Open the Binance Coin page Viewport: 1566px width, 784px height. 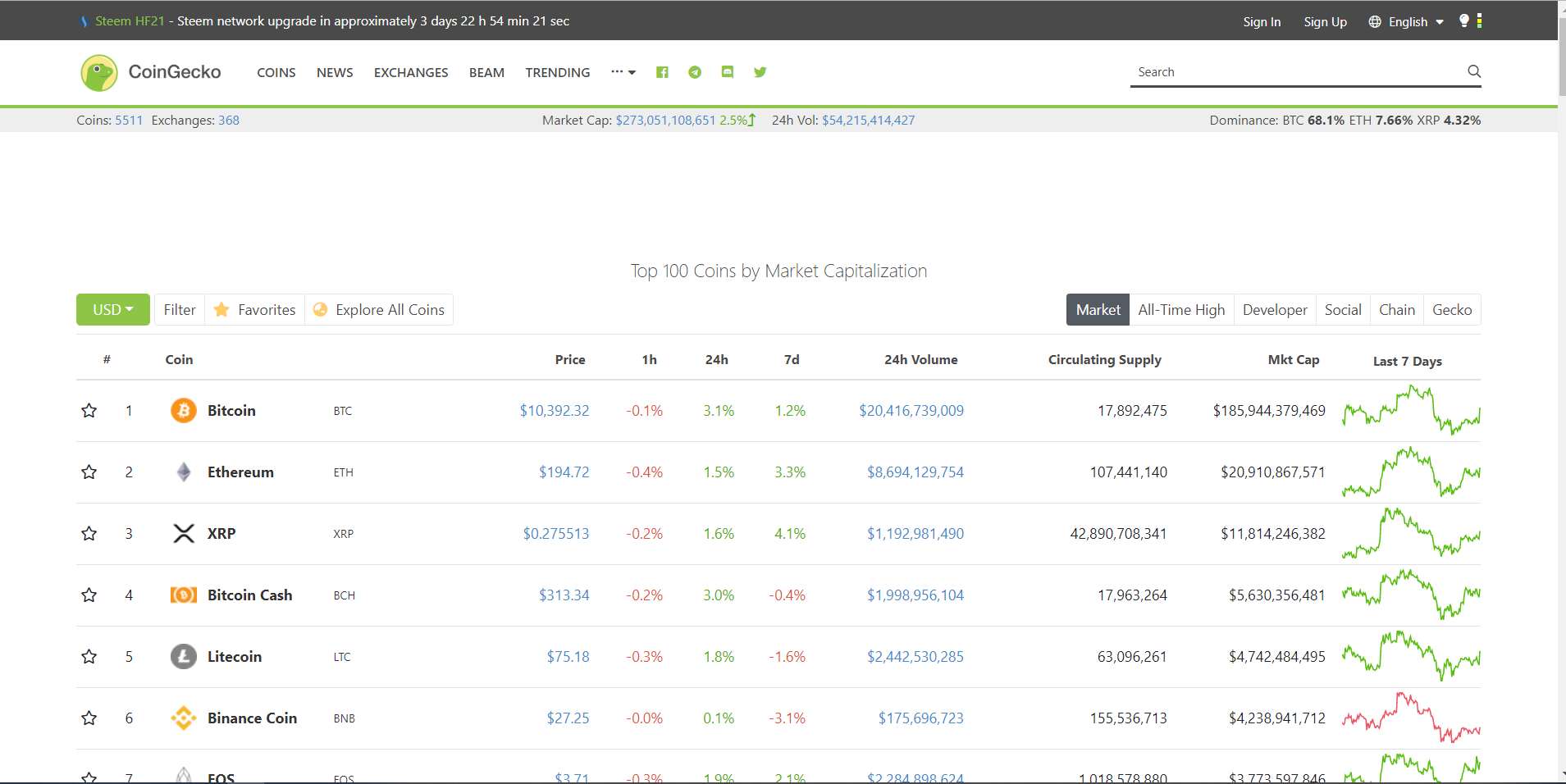pyautogui.click(x=252, y=718)
